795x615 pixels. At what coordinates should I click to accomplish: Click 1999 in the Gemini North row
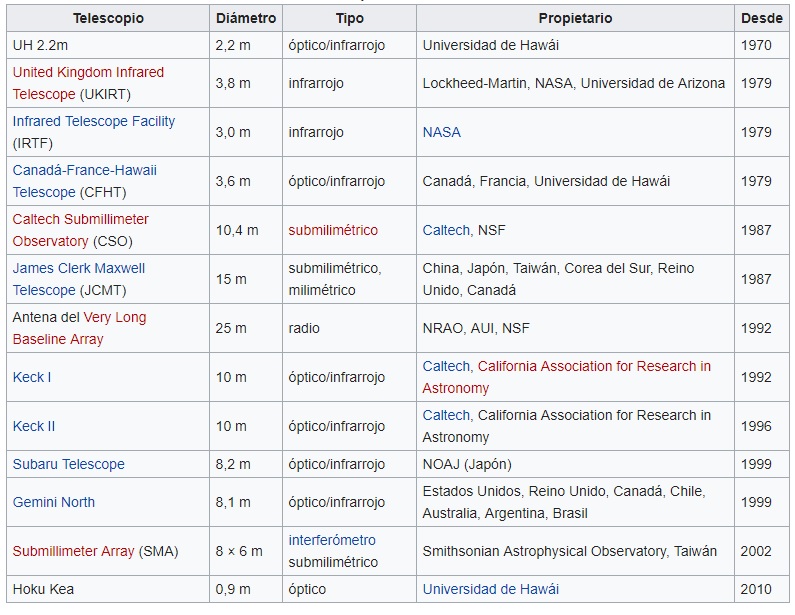click(x=762, y=502)
